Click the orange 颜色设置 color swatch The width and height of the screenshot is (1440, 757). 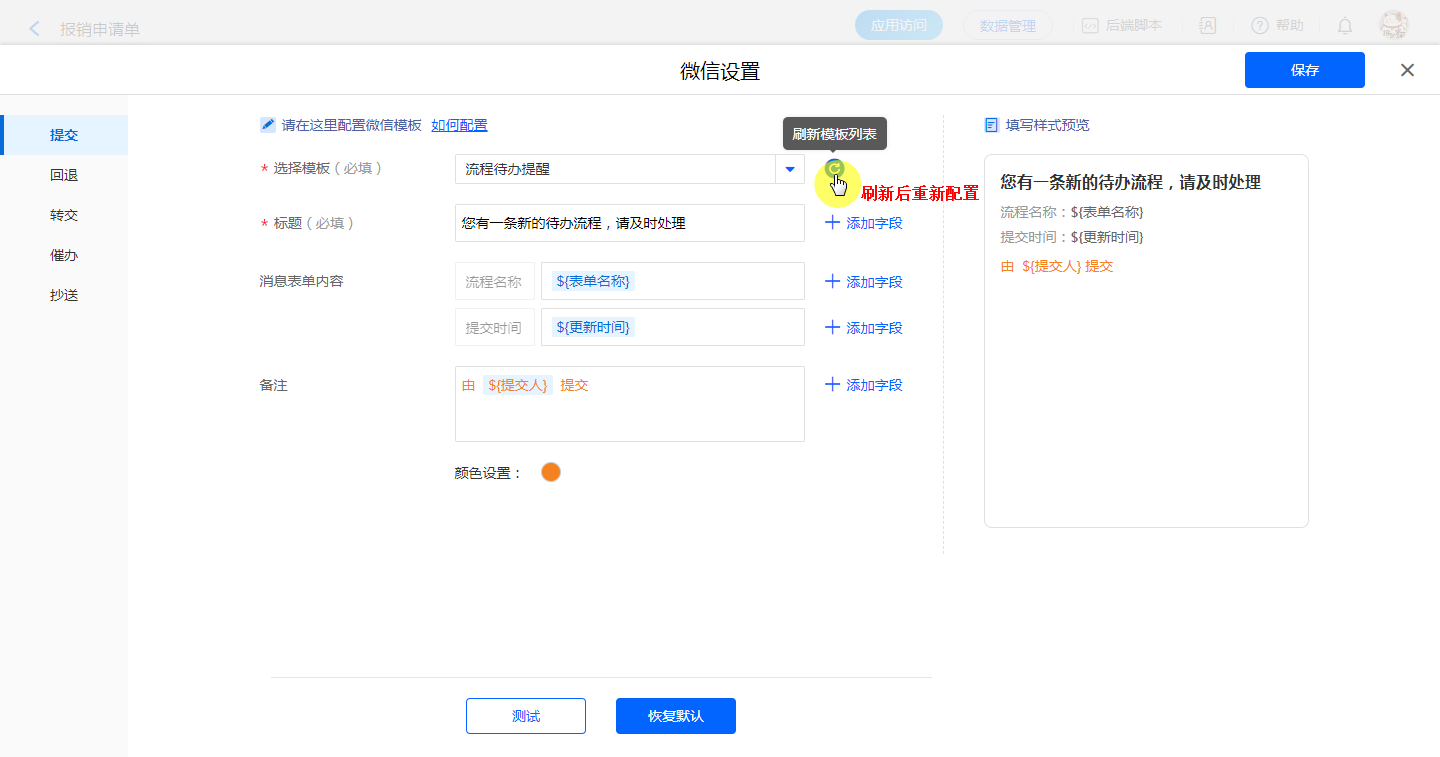click(x=551, y=472)
